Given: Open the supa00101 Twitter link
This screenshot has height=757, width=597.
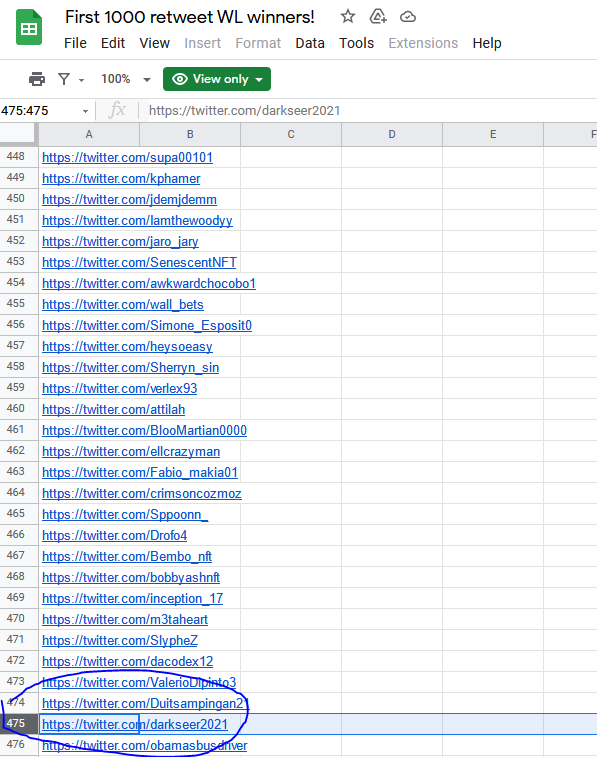Looking at the screenshot, I should tap(127, 157).
